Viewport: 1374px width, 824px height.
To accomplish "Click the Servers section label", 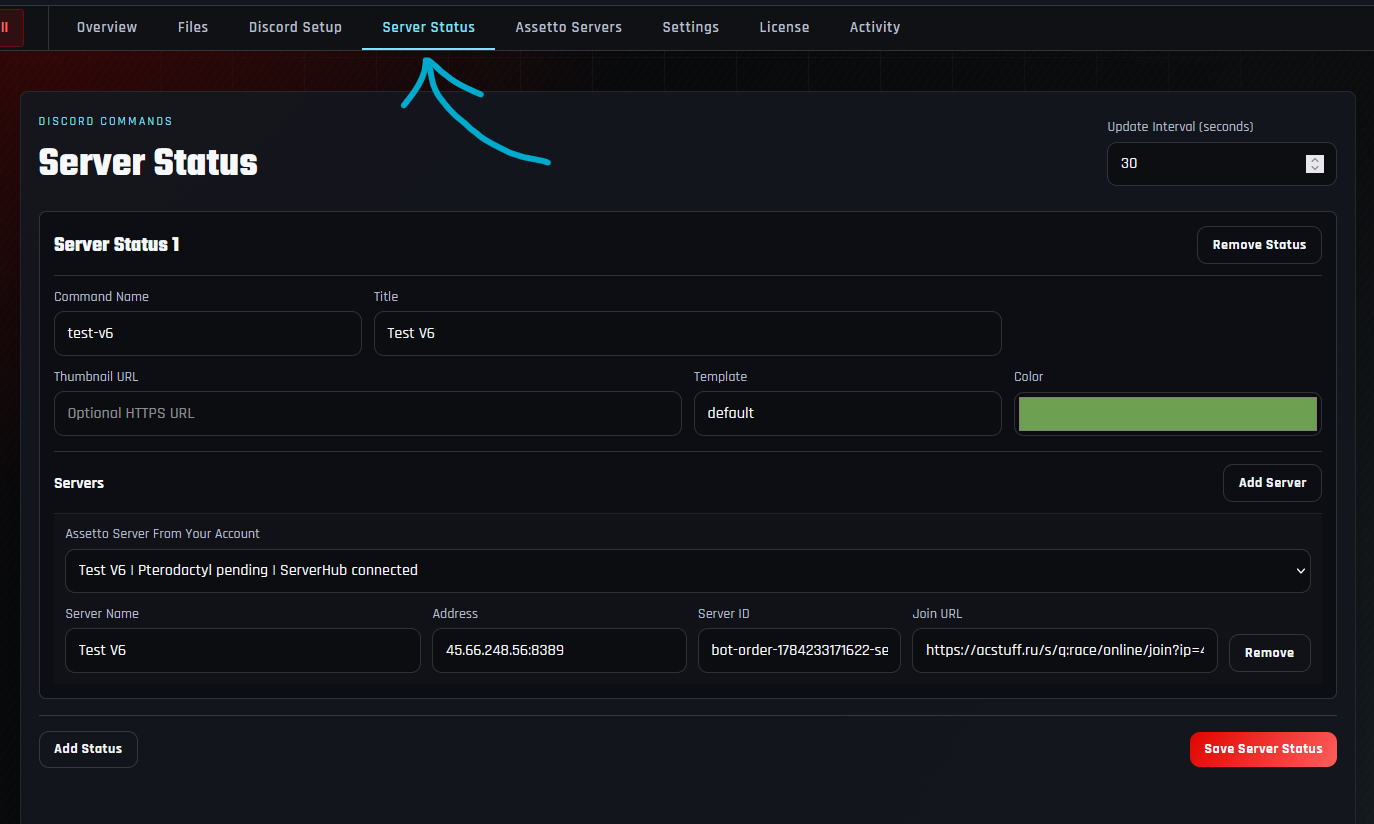I will click(79, 483).
